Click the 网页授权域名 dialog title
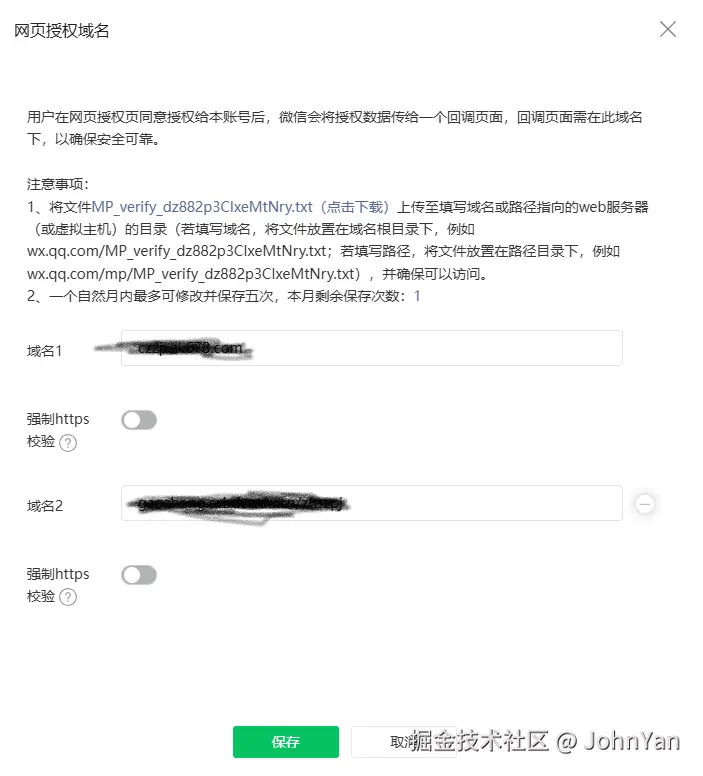The image size is (703, 776). pos(61,31)
